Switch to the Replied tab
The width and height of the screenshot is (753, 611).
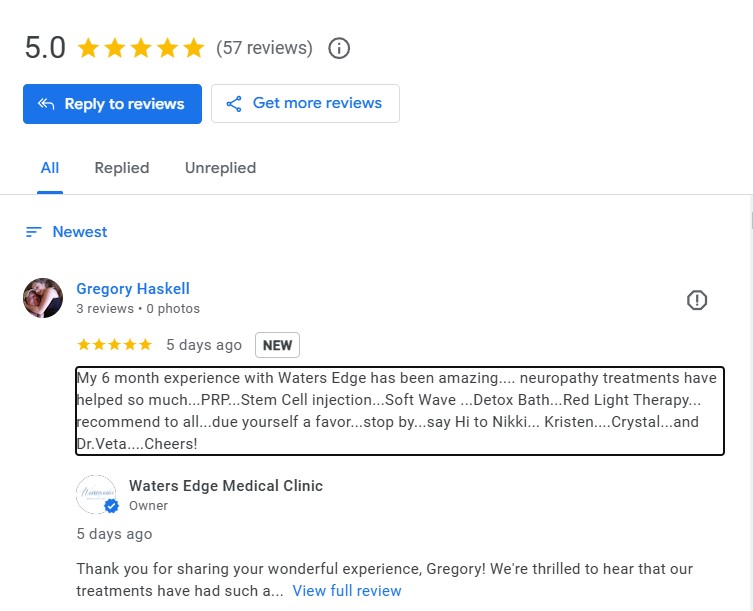pyautogui.click(x=122, y=168)
